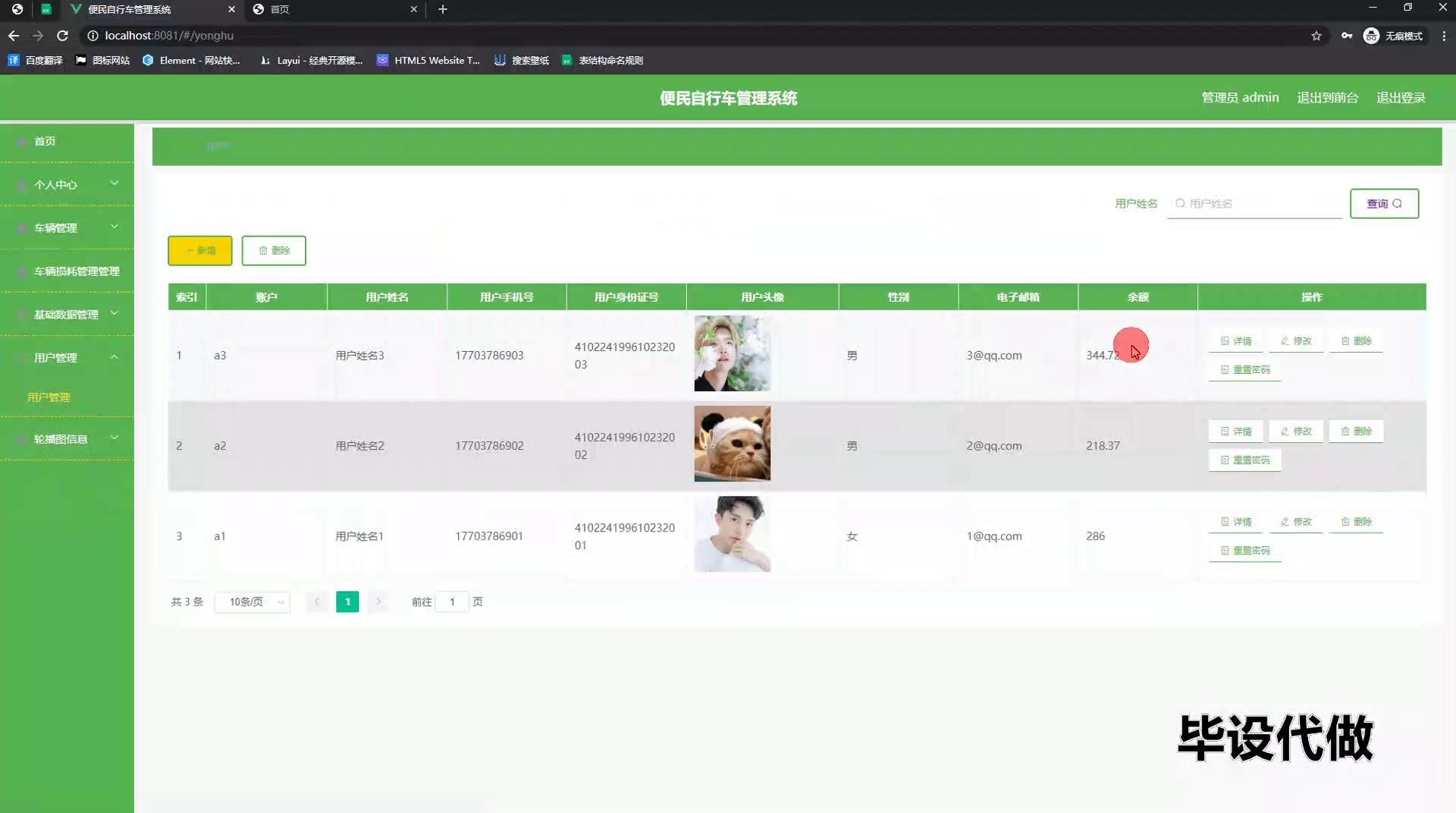Bookmark this page with the star icon

(x=1316, y=36)
